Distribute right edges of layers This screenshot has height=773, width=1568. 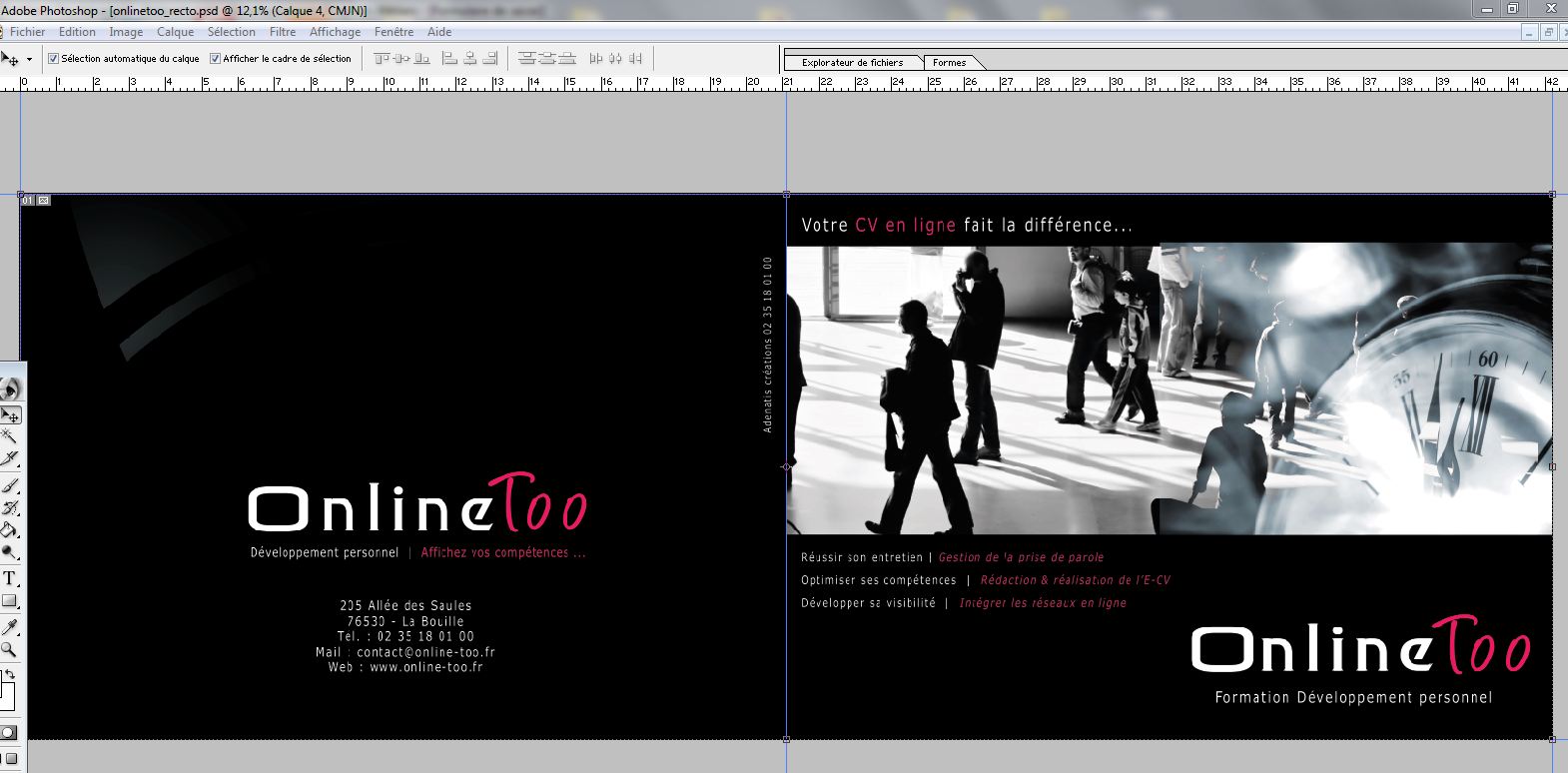click(x=635, y=59)
